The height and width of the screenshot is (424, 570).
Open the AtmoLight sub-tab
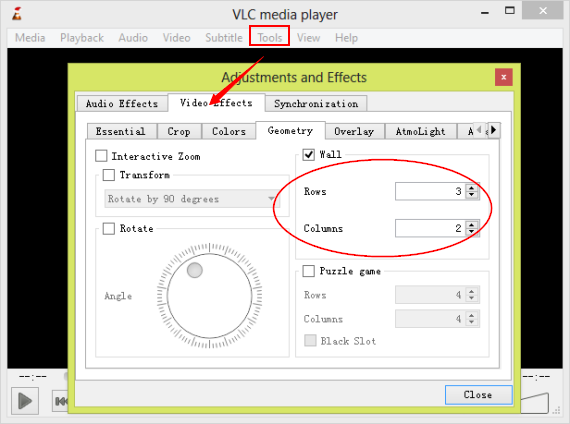click(x=420, y=131)
